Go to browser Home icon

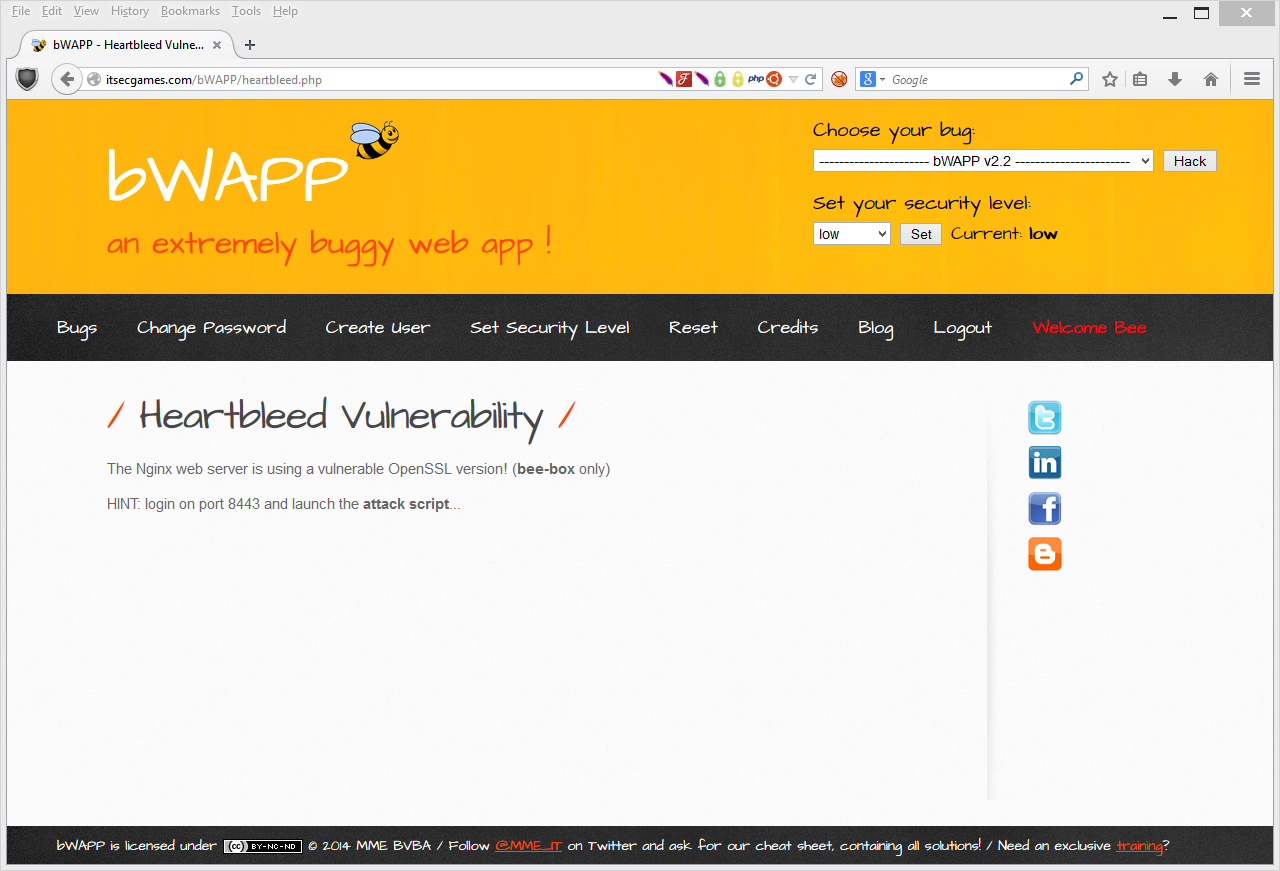pyautogui.click(x=1210, y=80)
